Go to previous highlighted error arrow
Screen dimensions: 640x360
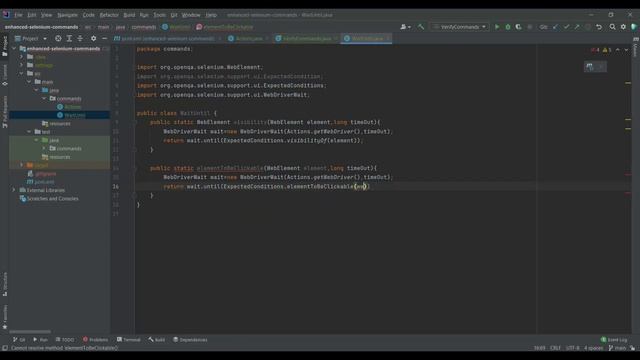pos(618,50)
